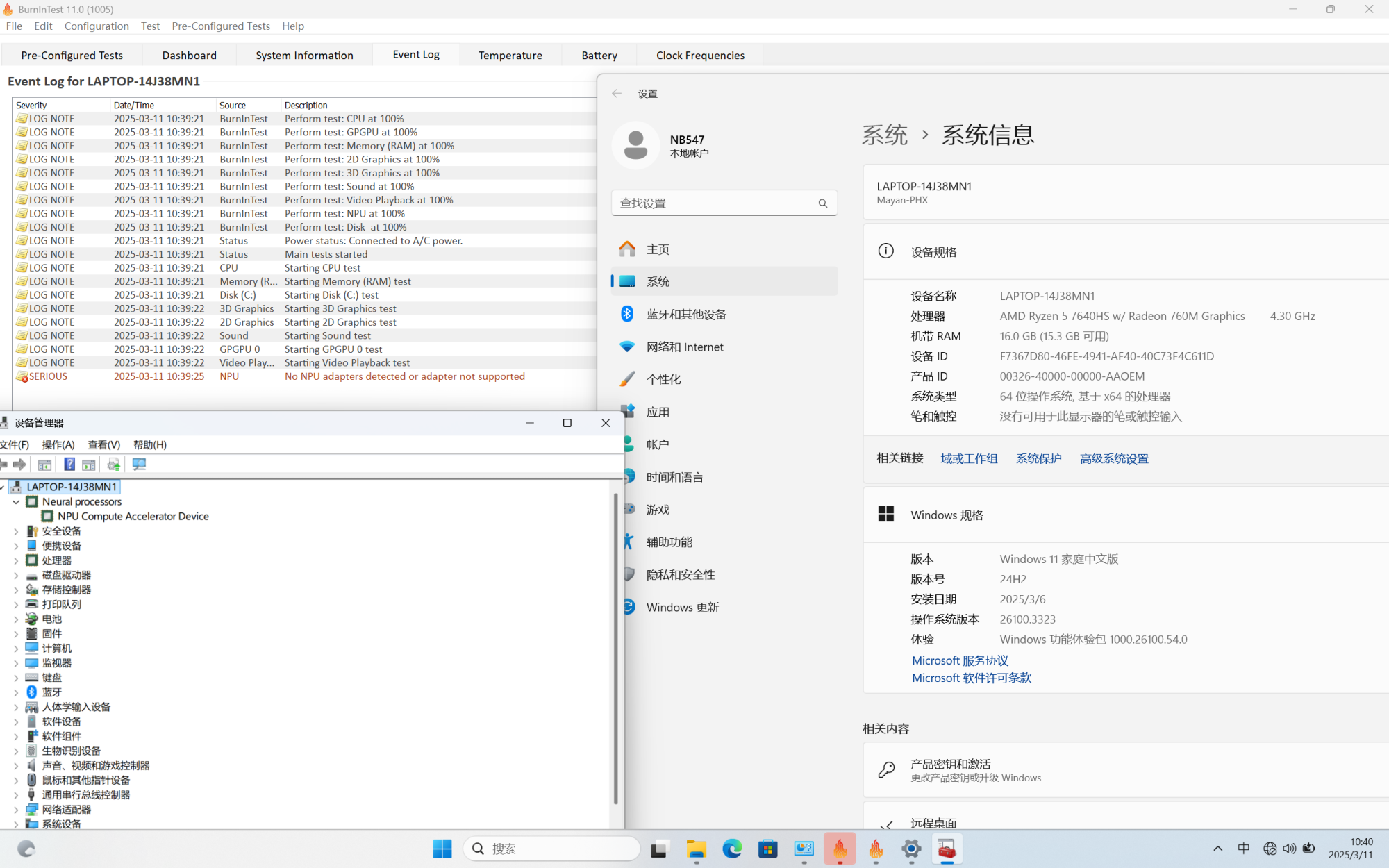Select the 键盘 icon in Device Manager tree

32,678
